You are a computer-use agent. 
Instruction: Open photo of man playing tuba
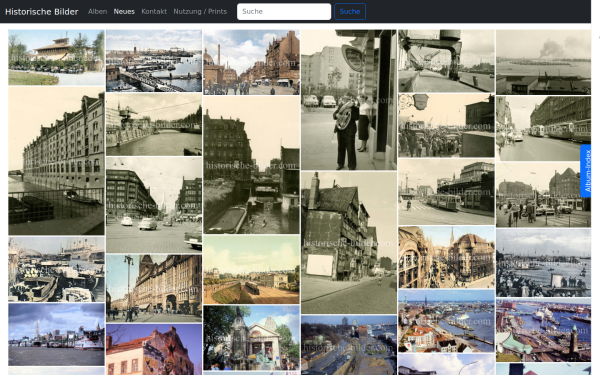pos(349,99)
